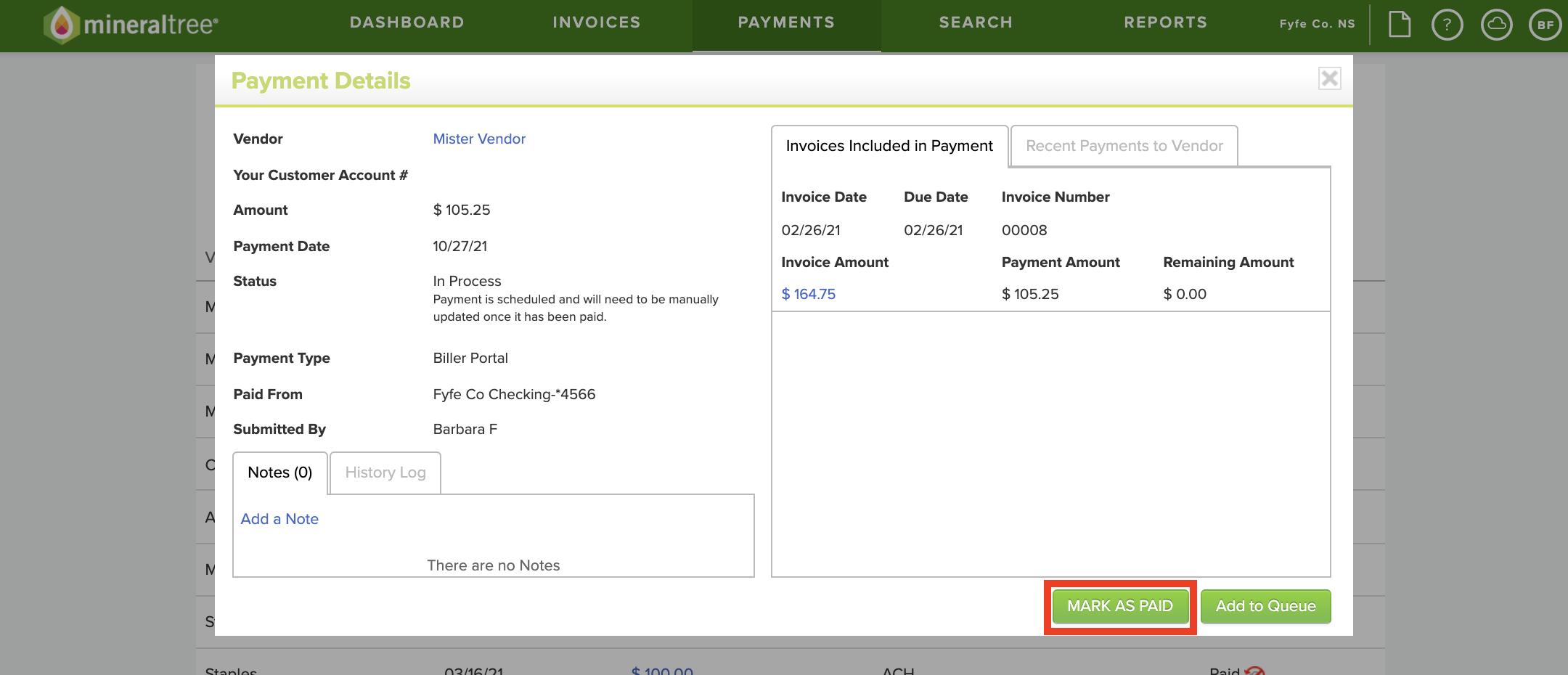The width and height of the screenshot is (1568, 675).
Task: Open the Invoices menu
Action: coord(597,22)
